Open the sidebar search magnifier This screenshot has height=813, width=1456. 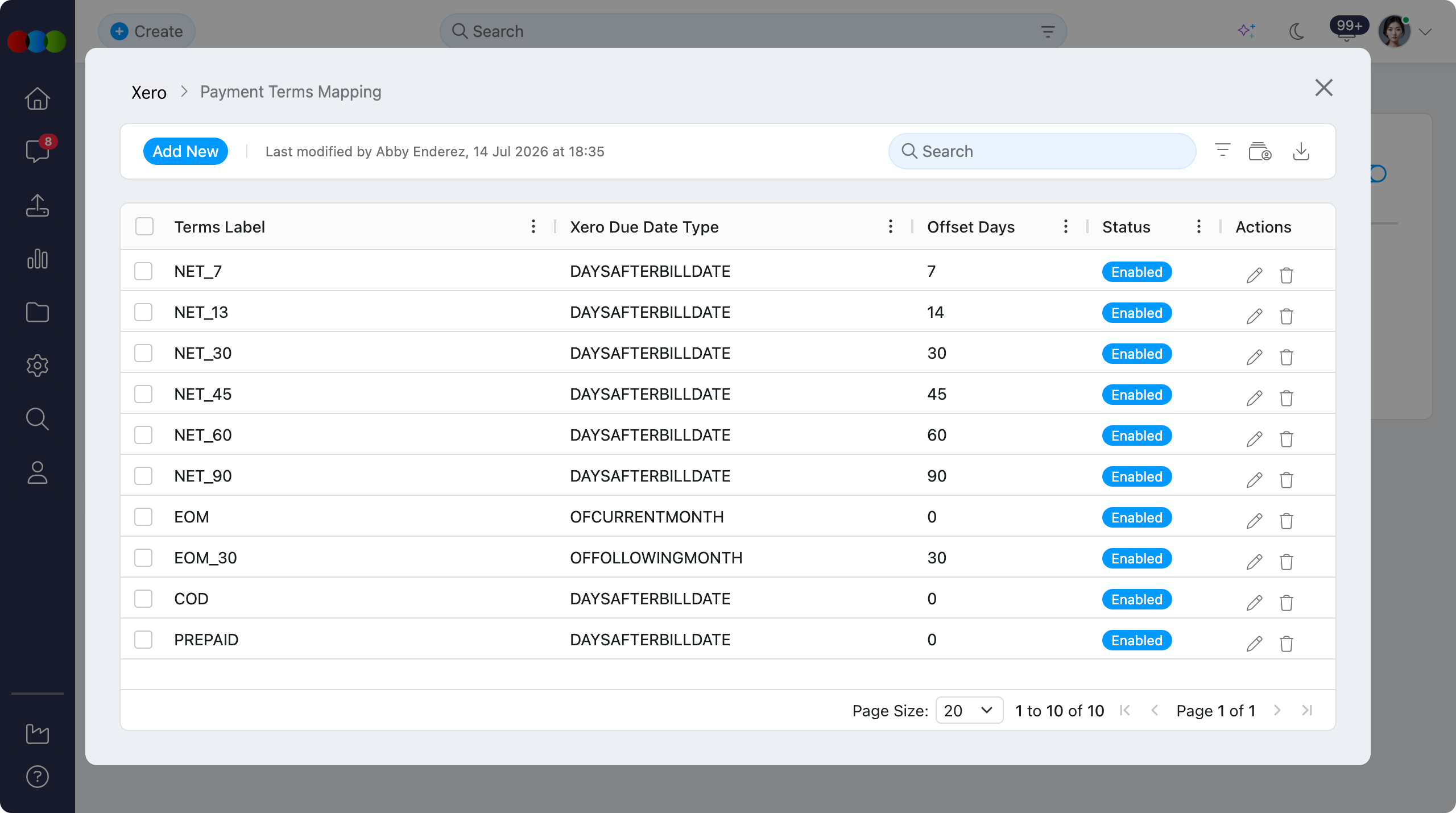[x=38, y=419]
